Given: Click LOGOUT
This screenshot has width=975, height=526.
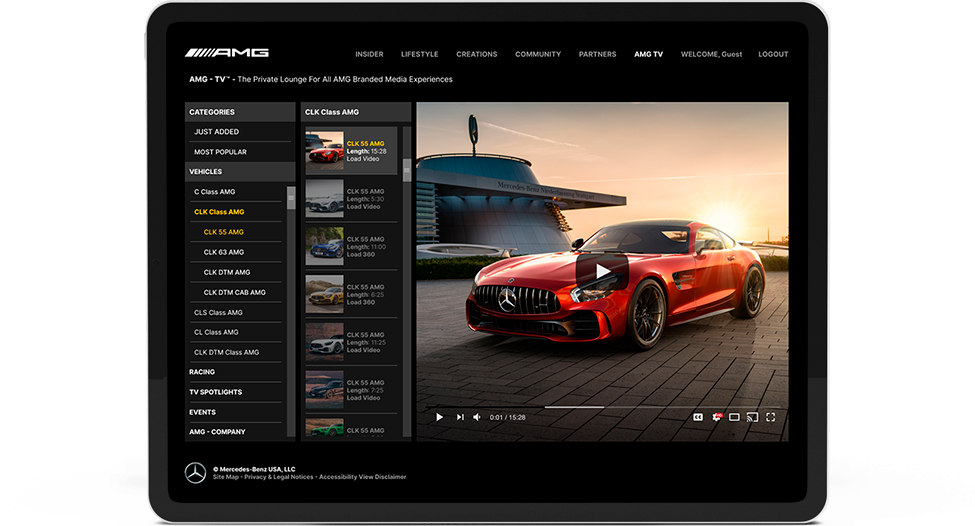Looking at the screenshot, I should click(773, 54).
